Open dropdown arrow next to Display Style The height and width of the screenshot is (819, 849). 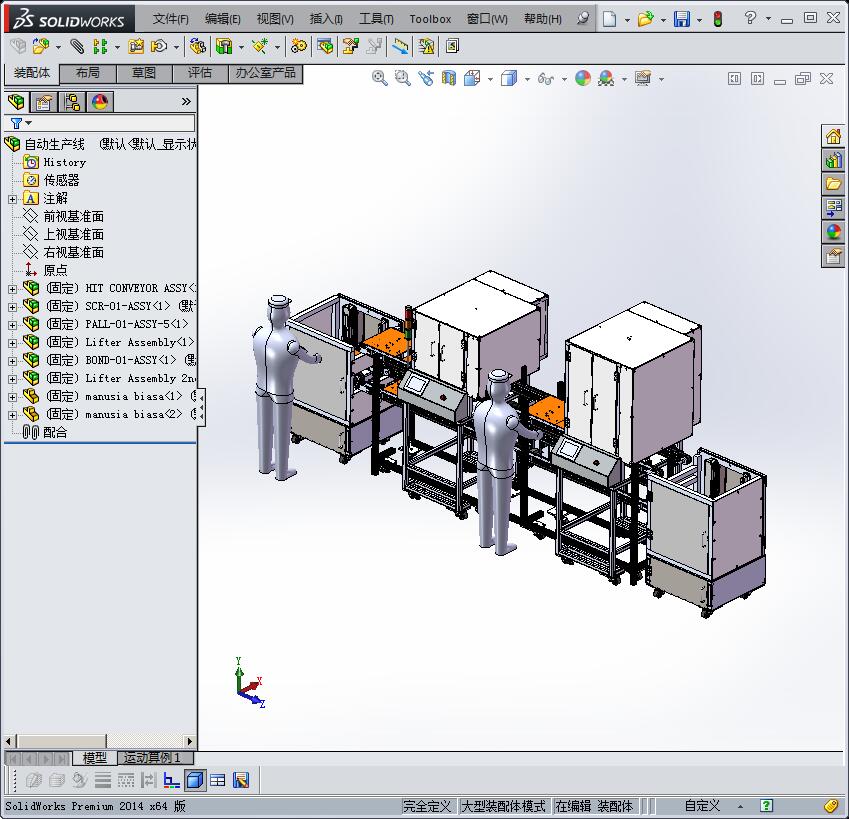tap(527, 80)
